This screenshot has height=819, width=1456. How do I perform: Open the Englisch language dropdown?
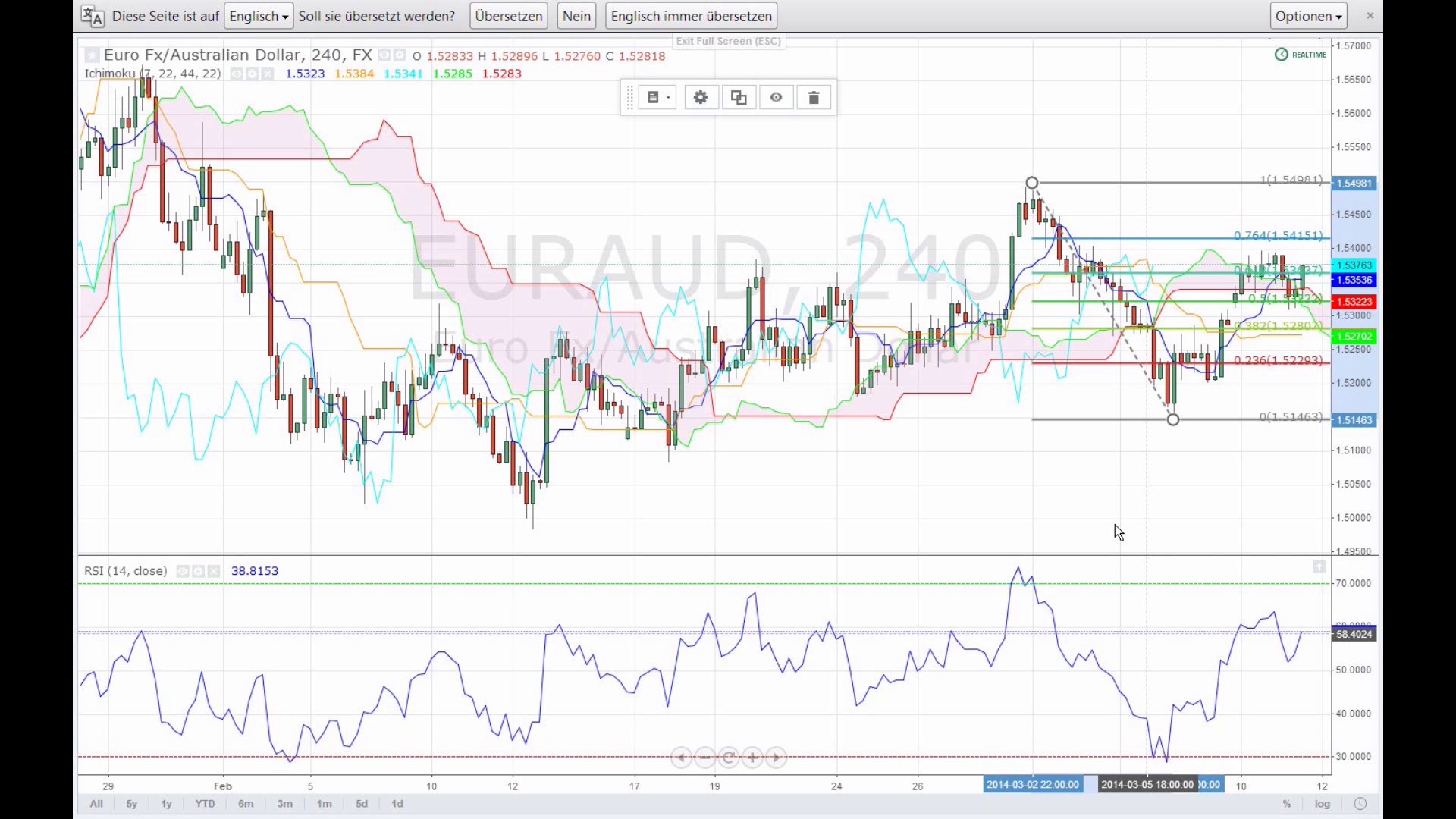point(259,16)
